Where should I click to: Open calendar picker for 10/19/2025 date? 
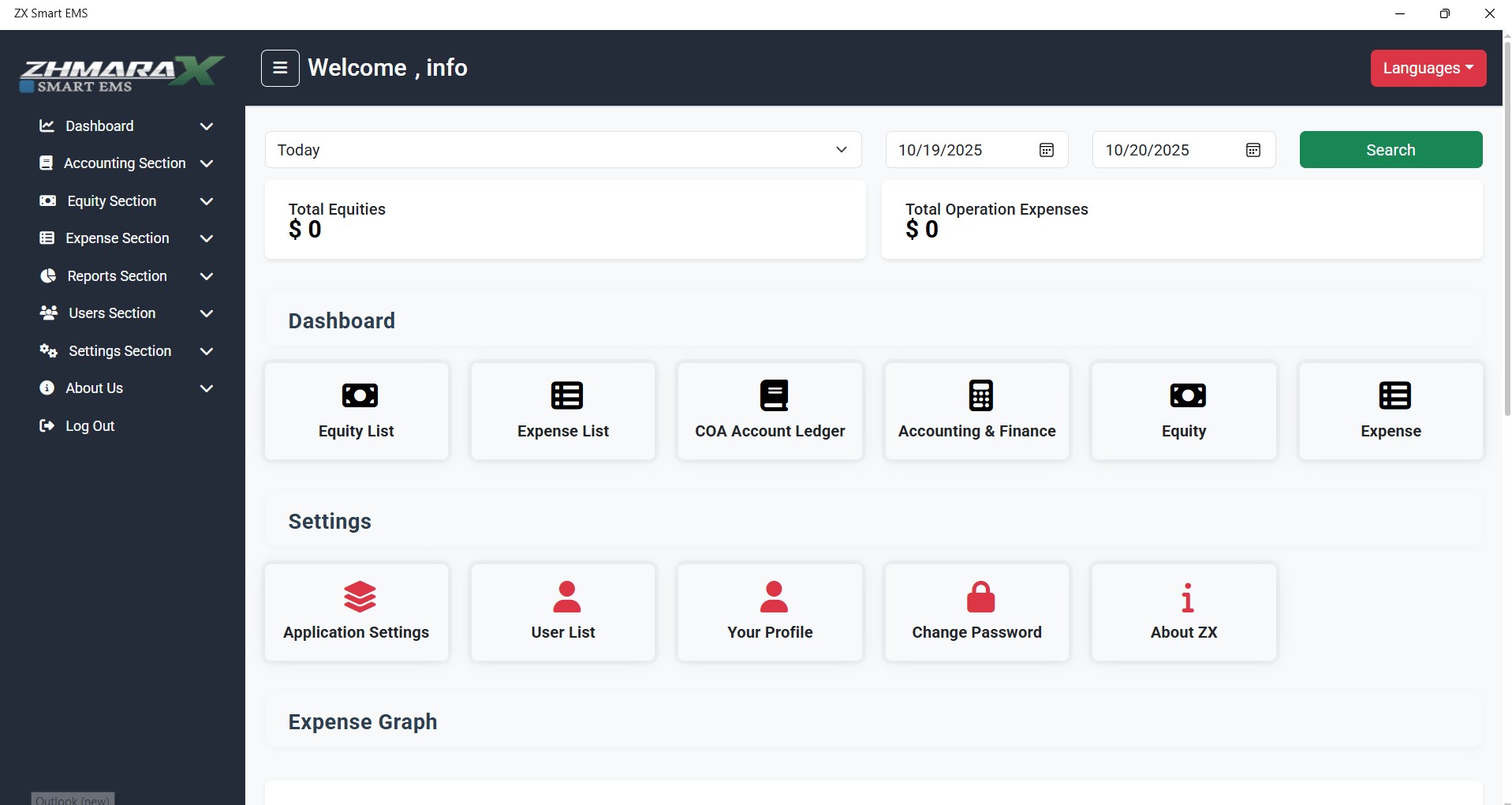(1047, 150)
